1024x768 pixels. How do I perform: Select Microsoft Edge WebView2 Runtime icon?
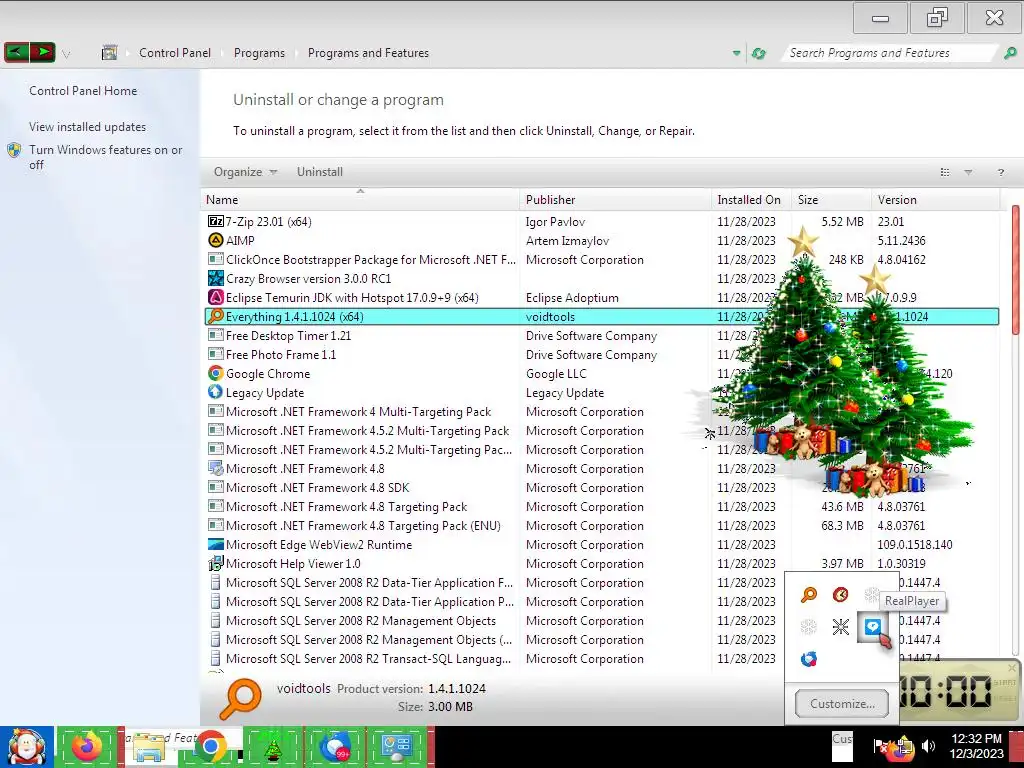pyautogui.click(x=216, y=544)
